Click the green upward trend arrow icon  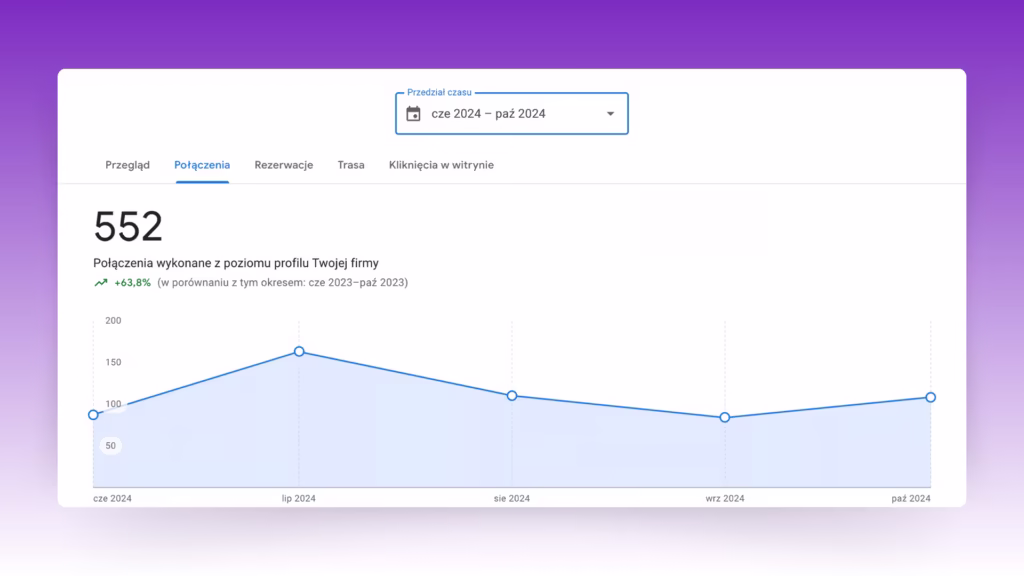tap(101, 283)
